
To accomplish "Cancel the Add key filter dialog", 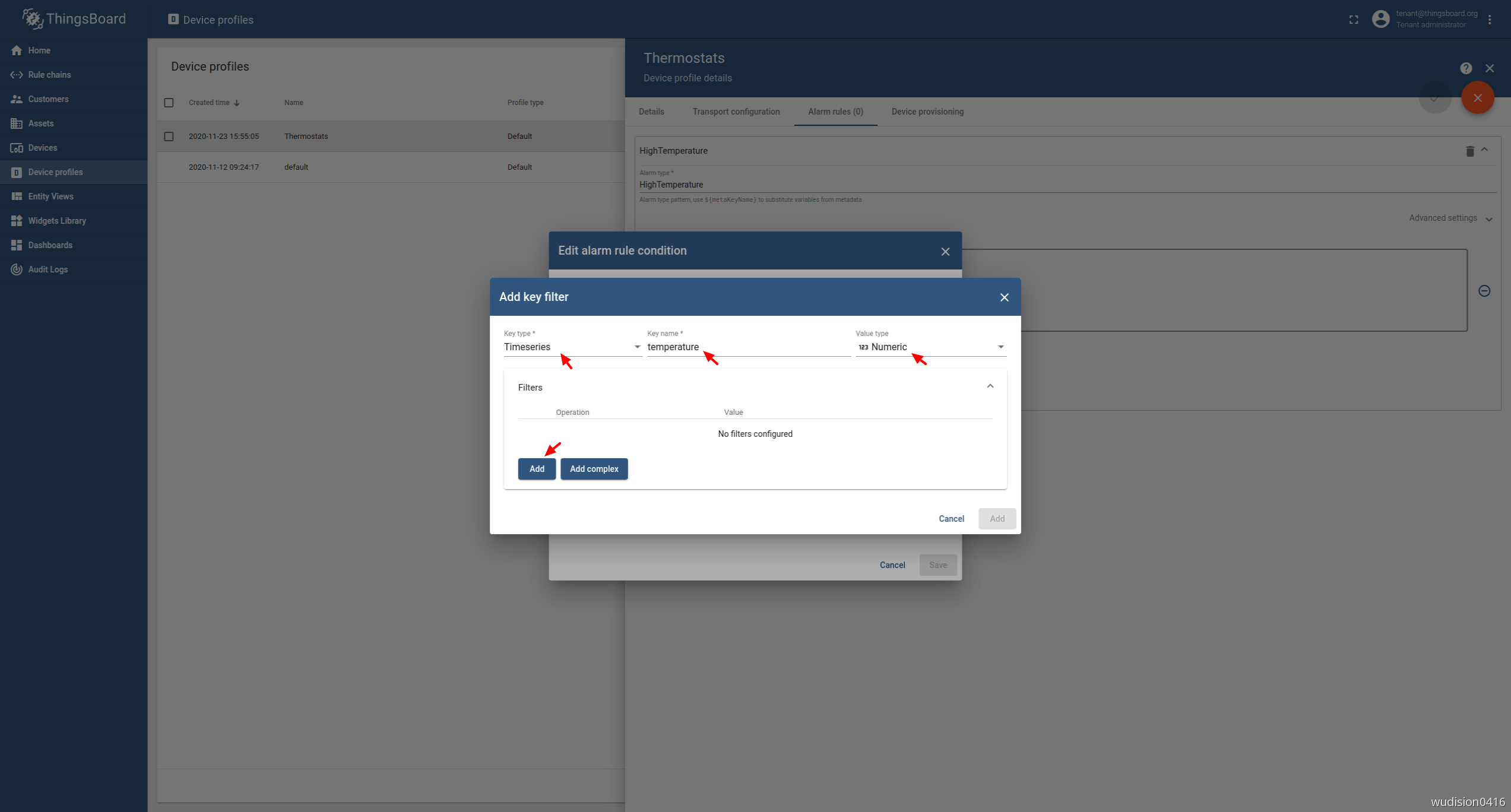I will click(951, 519).
